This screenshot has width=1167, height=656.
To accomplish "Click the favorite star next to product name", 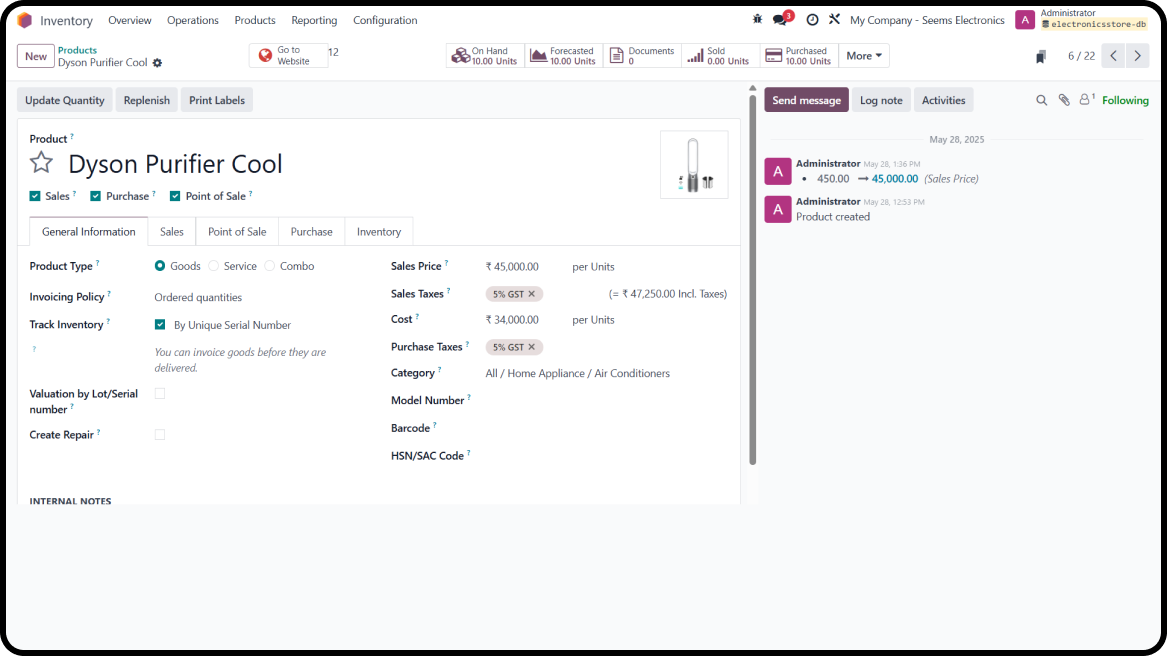I will pyautogui.click(x=41, y=163).
